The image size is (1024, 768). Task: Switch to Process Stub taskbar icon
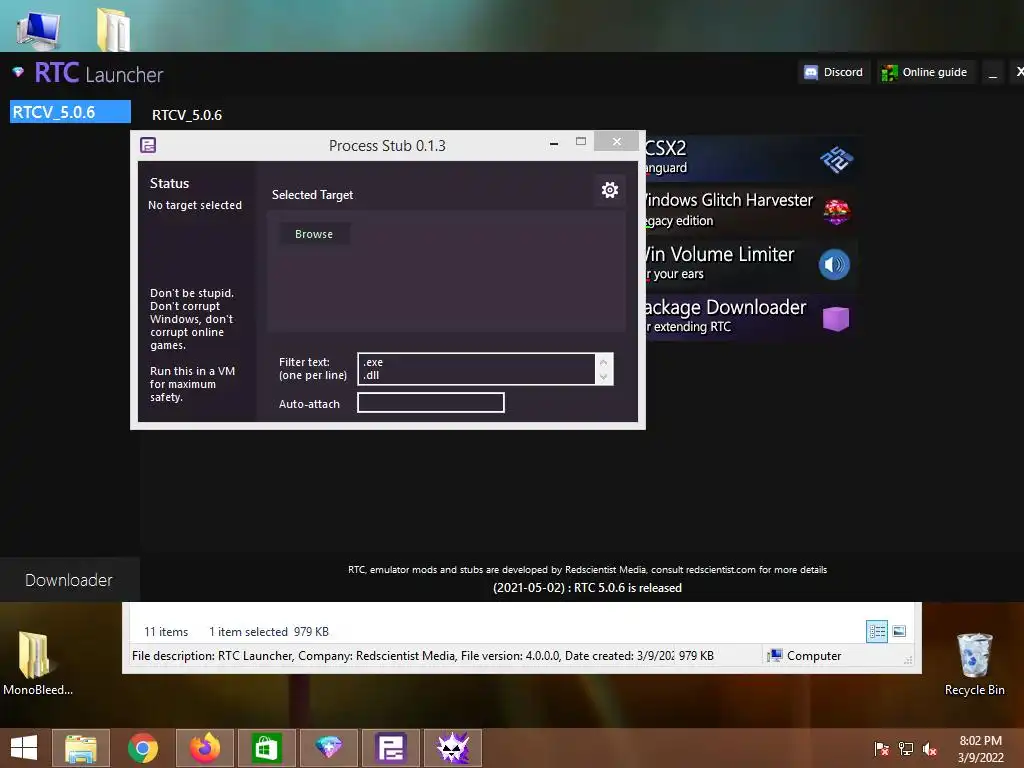tap(391, 748)
